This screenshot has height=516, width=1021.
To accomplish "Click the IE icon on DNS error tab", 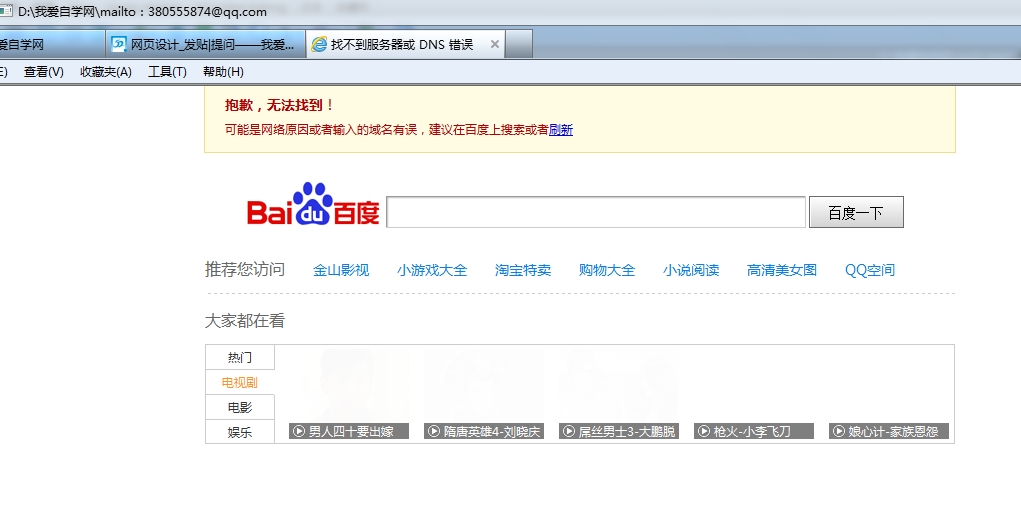I will pyautogui.click(x=319, y=44).
